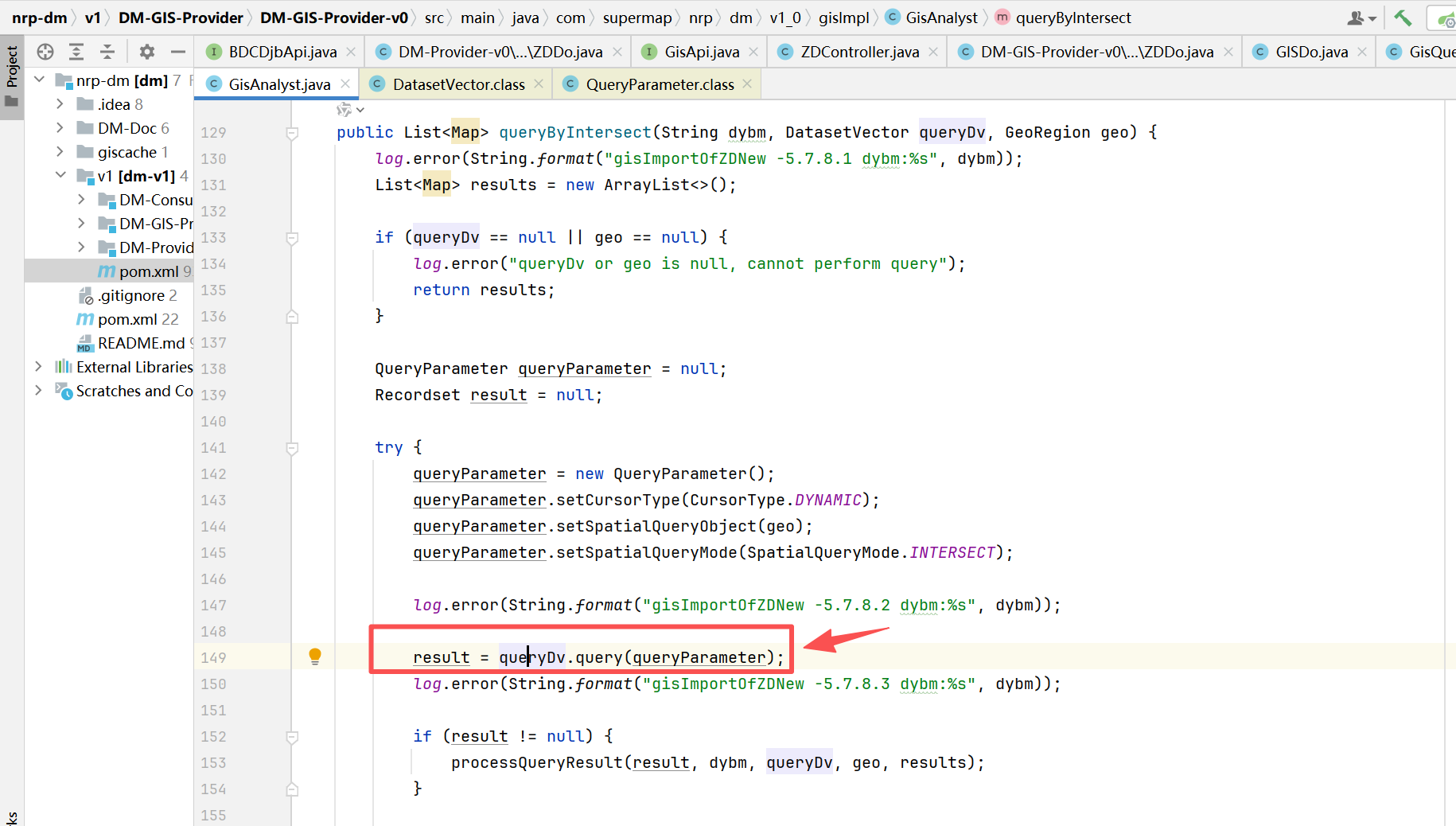The image size is (1456, 826).
Task: Hide the Project panel with minus icon
Action: [178, 52]
